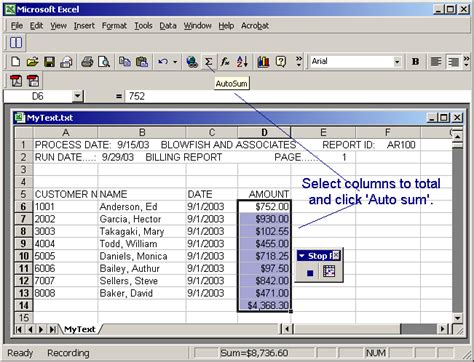Click the vertical scrollbar up arrow
Image resolution: width=474 pixels, height=362 pixels.
tap(457, 137)
